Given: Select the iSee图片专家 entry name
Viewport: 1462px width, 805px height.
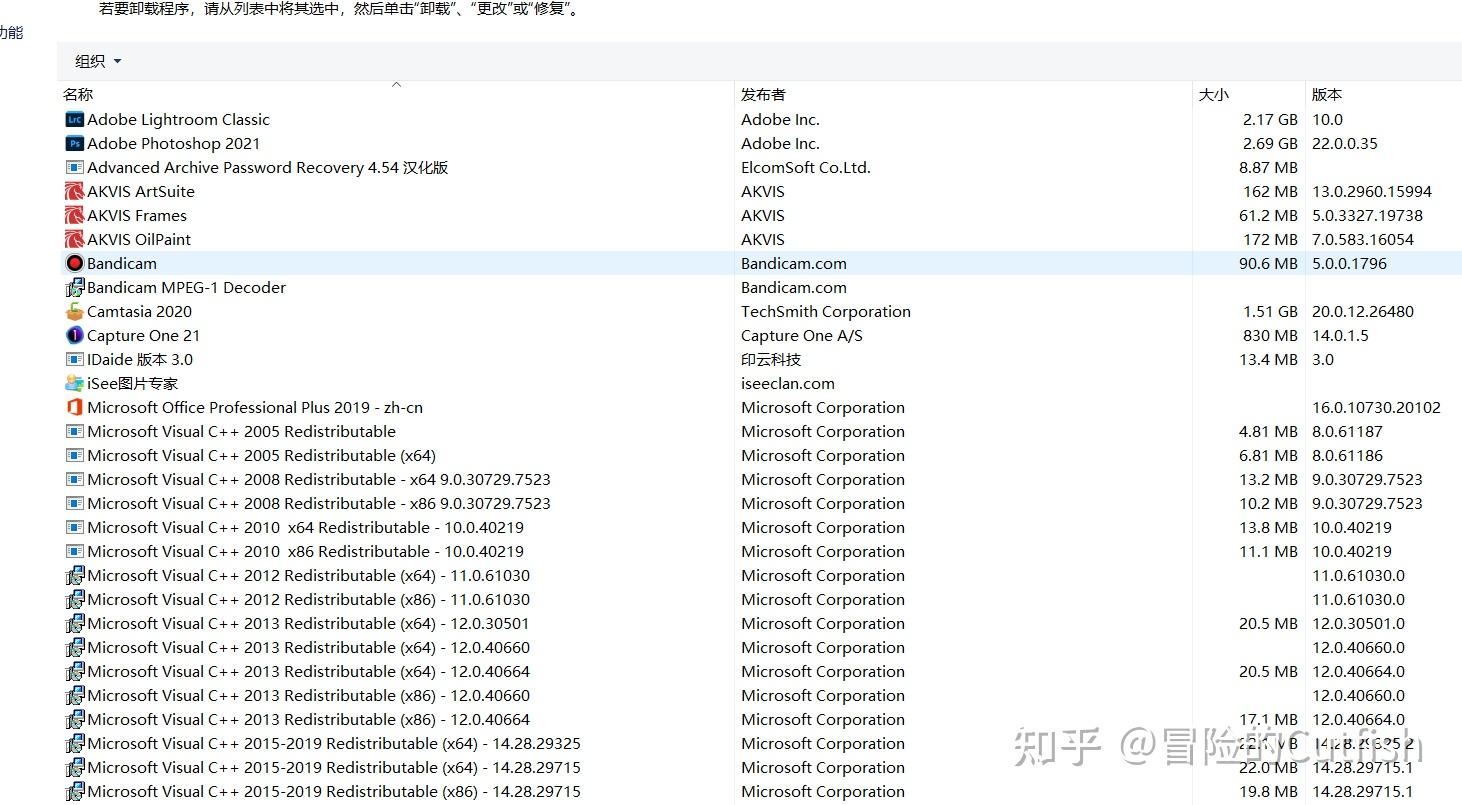Looking at the screenshot, I should [132, 383].
